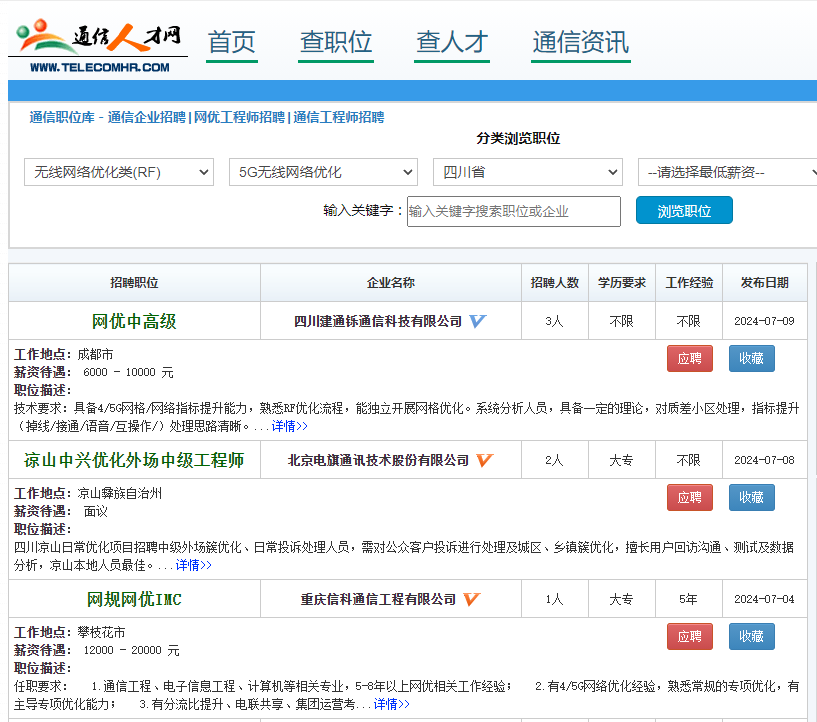Image resolution: width=817 pixels, height=722 pixels.
Task: Save 网优中高级 job with 收藏
Action: 751,358
